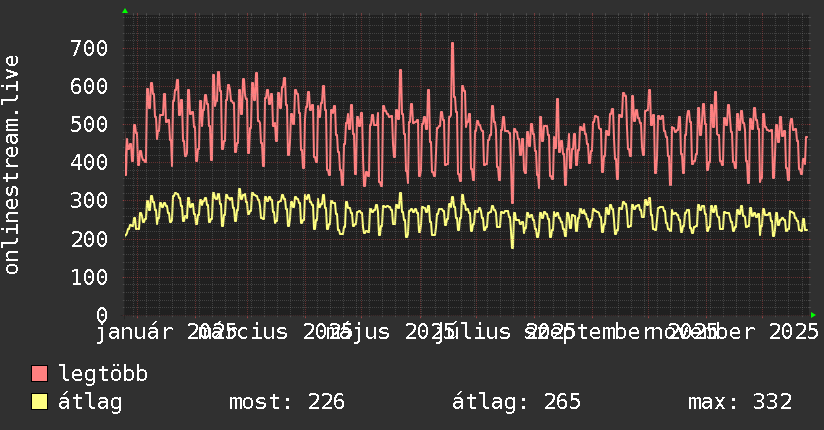Click the yellow átlag legend swatch

tap(39, 402)
